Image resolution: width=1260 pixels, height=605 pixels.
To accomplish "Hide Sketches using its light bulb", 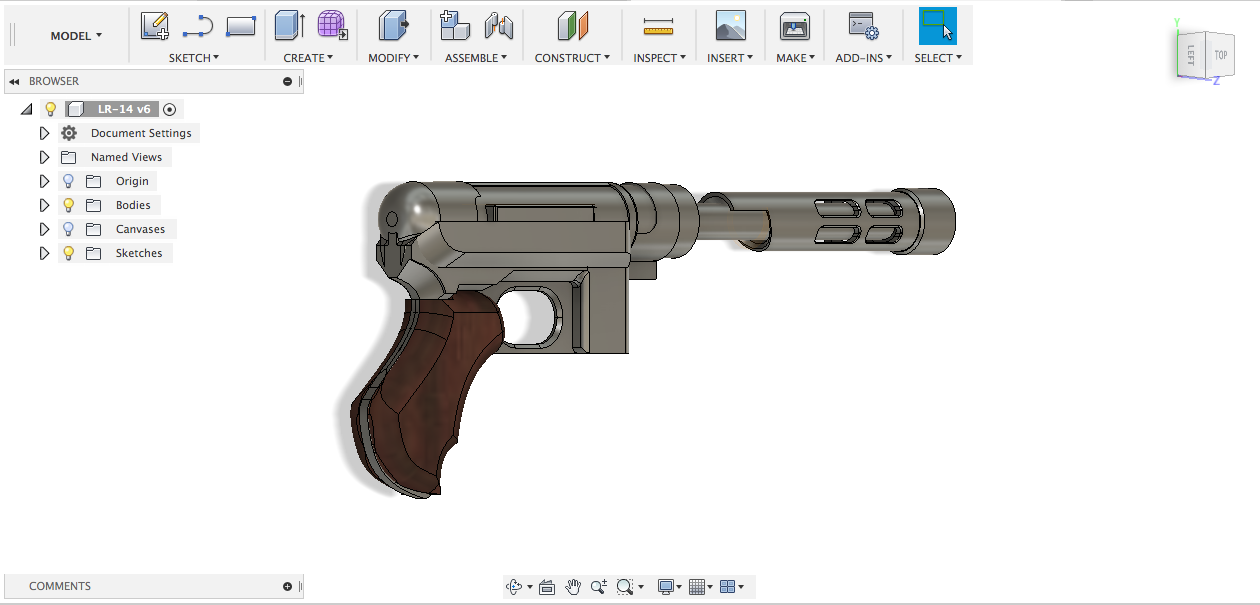I will pos(69,253).
